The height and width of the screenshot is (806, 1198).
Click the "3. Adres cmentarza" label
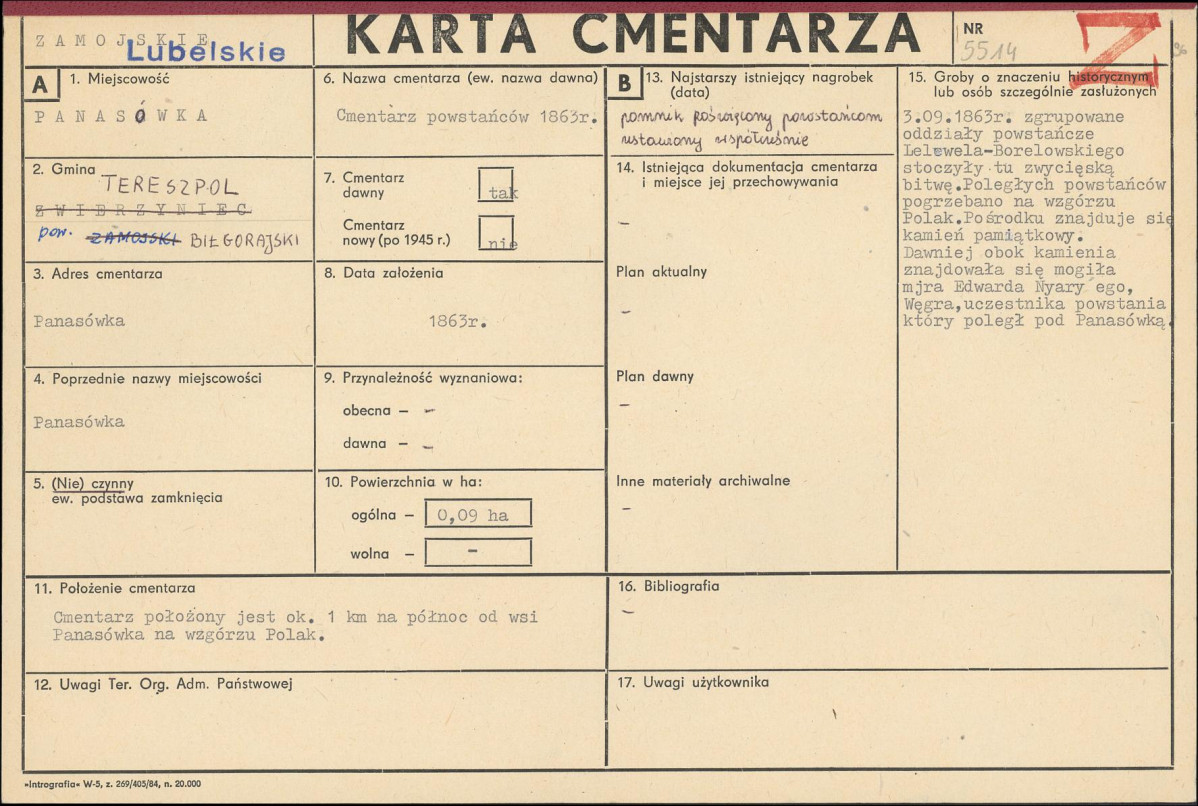[98, 274]
